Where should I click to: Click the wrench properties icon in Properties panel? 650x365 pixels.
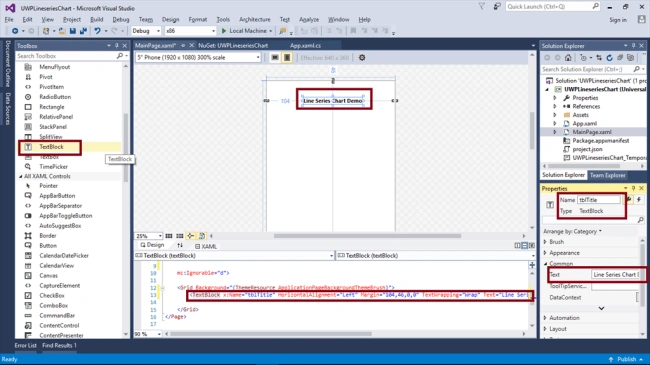629,200
